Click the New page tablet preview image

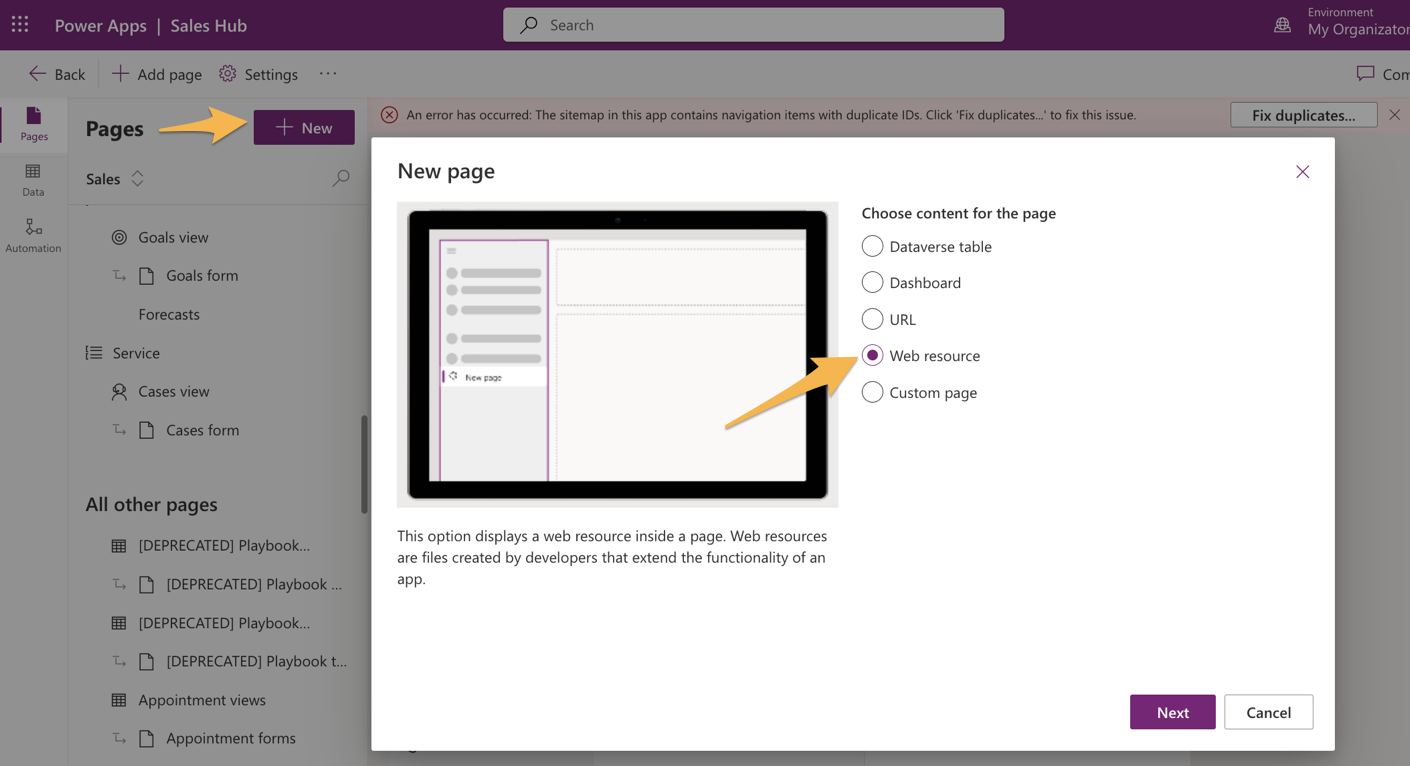(617, 355)
